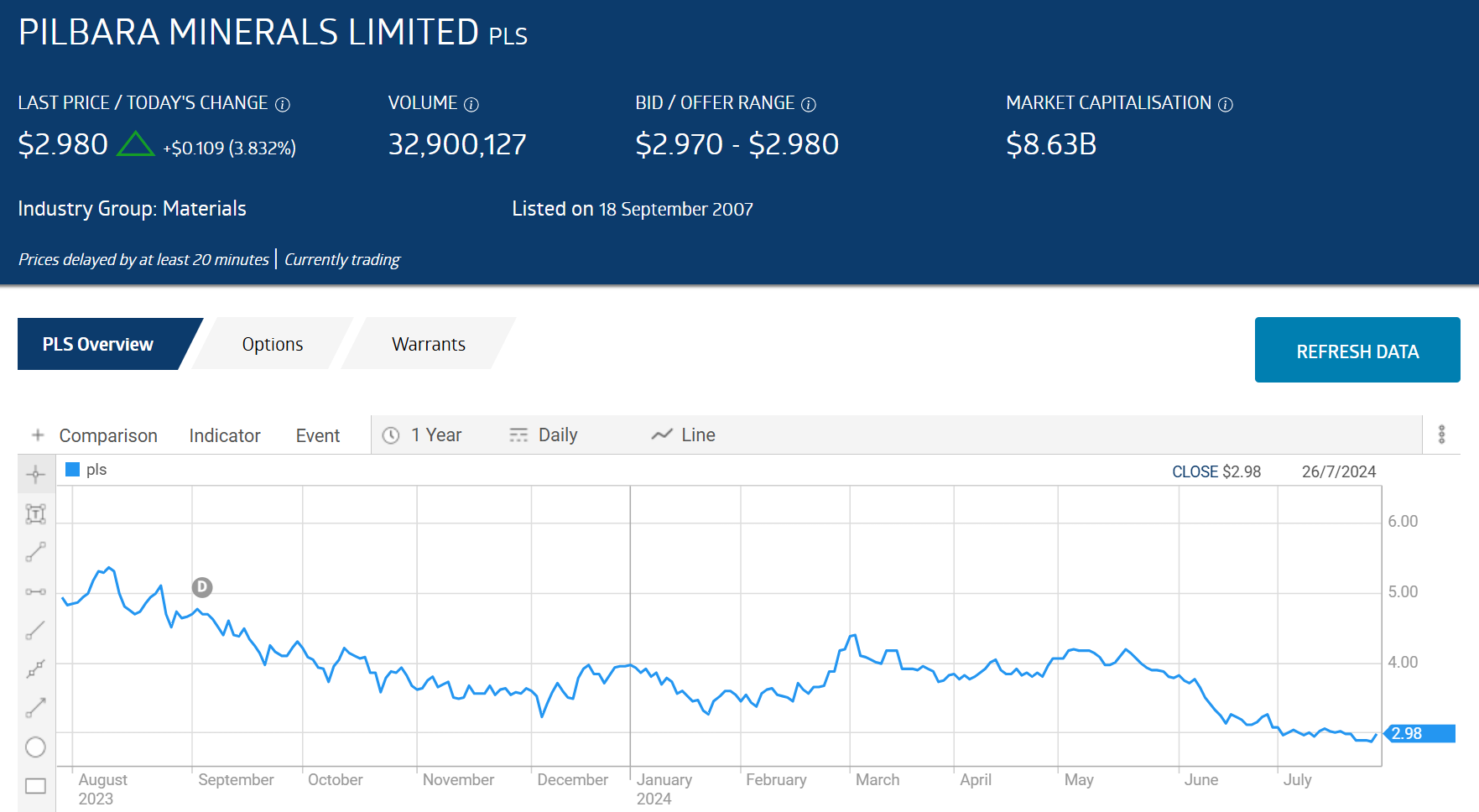Open the Indicator menu

click(x=225, y=435)
